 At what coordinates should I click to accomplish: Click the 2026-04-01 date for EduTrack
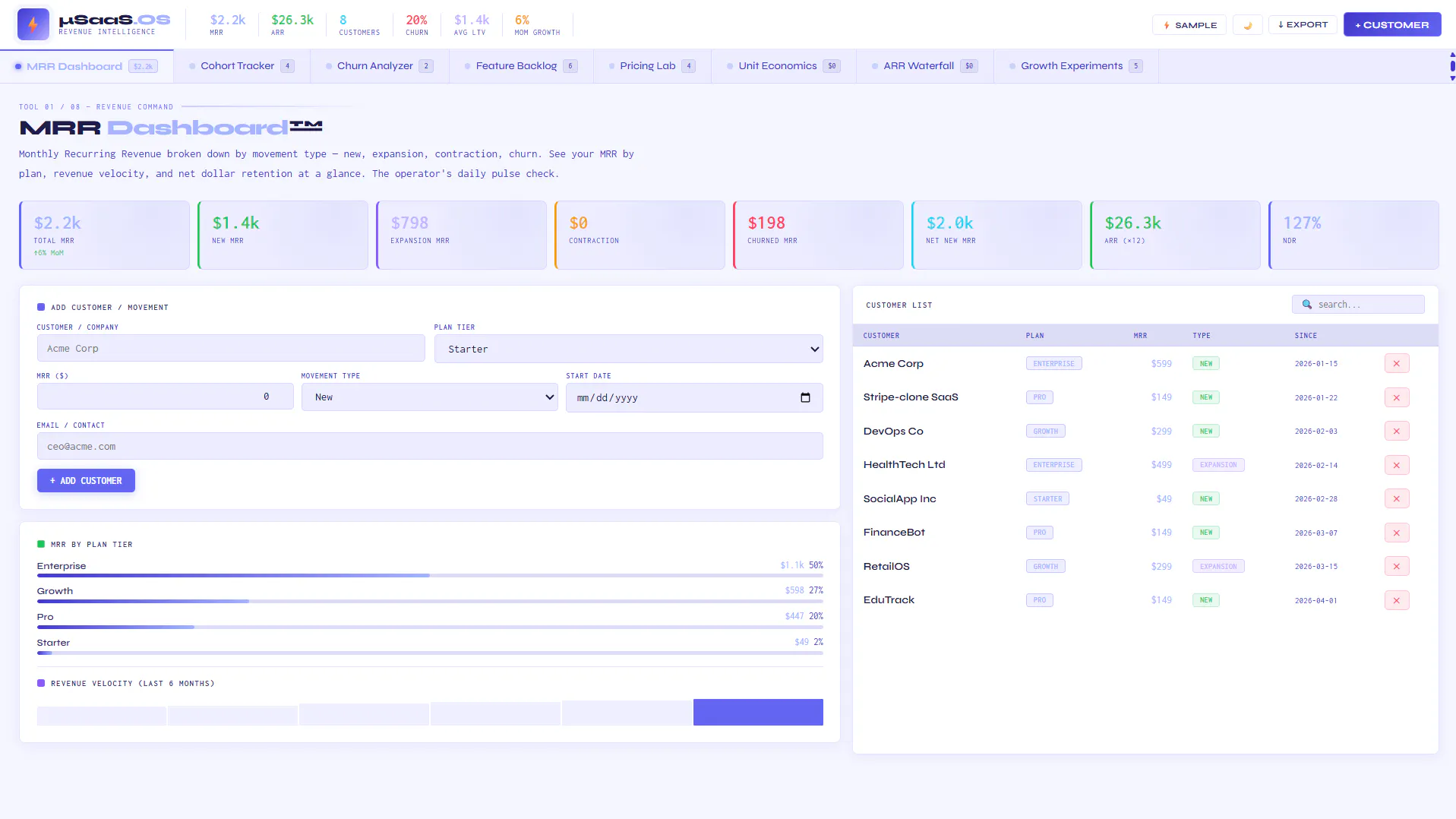click(x=1316, y=601)
